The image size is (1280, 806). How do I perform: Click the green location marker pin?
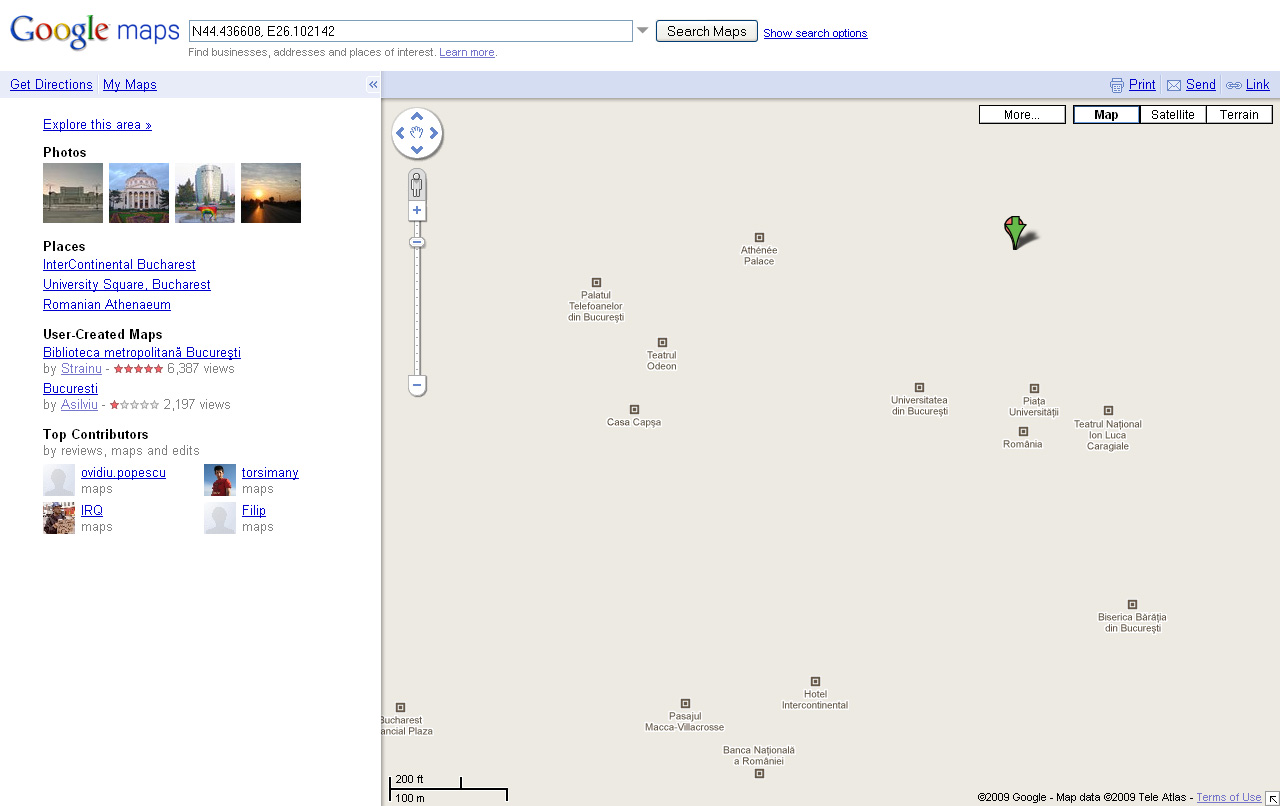(1015, 232)
